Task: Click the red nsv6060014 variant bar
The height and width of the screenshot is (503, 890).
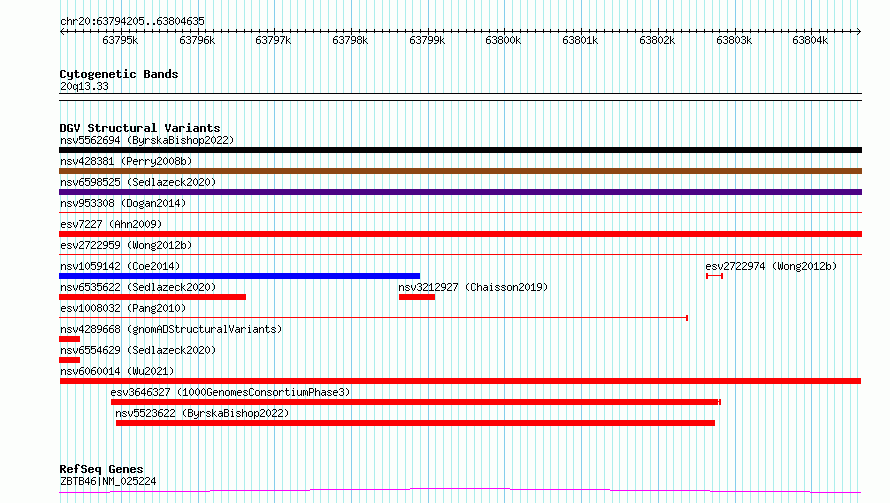Action: [x=460, y=381]
